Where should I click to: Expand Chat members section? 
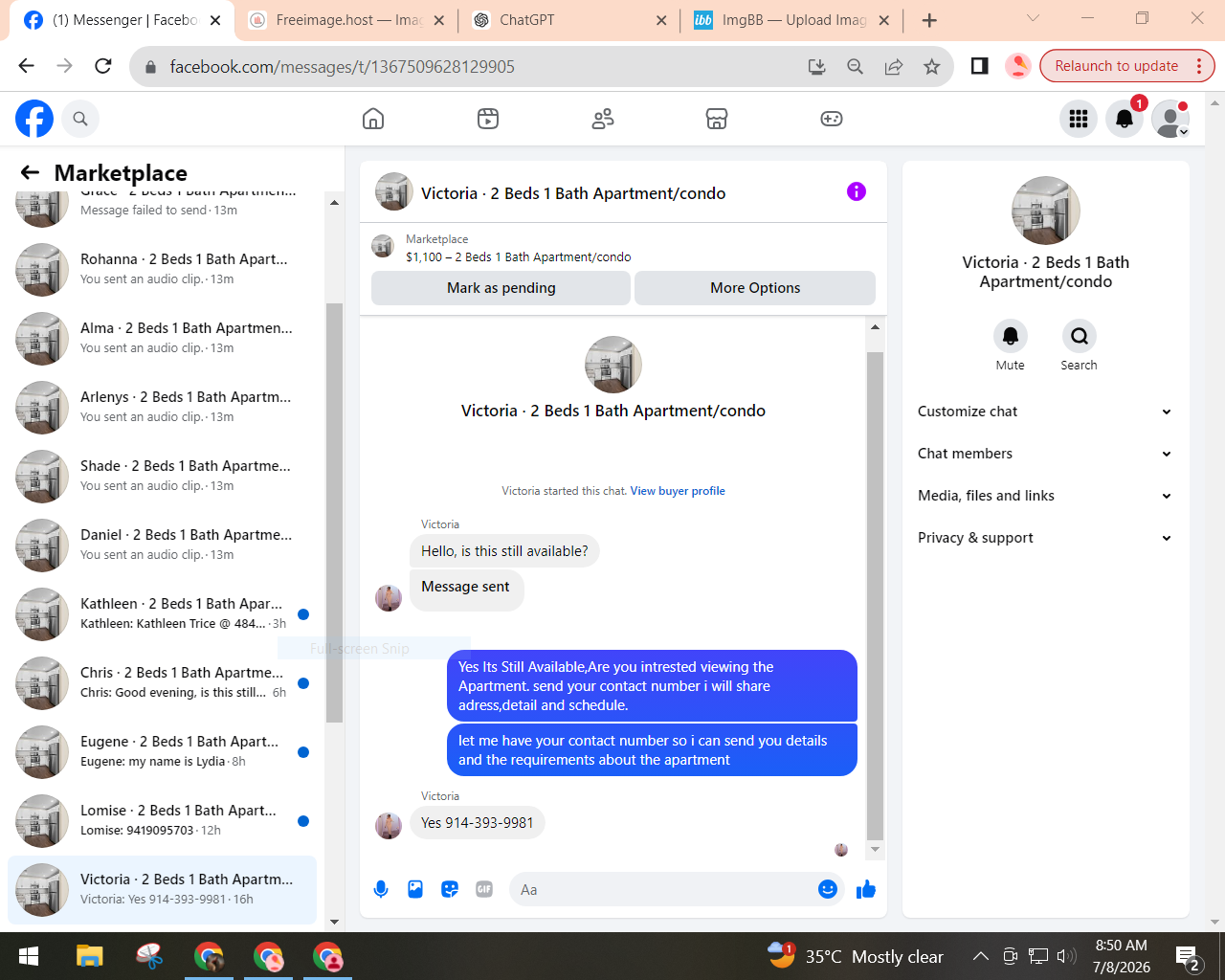click(x=1044, y=454)
